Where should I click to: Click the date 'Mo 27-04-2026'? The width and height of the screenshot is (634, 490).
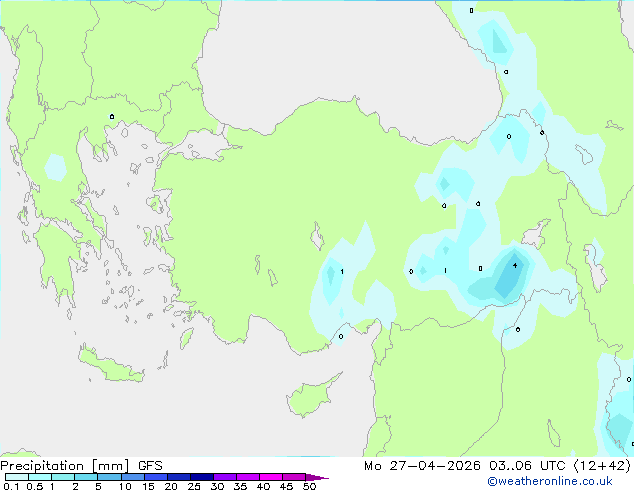tap(422, 466)
